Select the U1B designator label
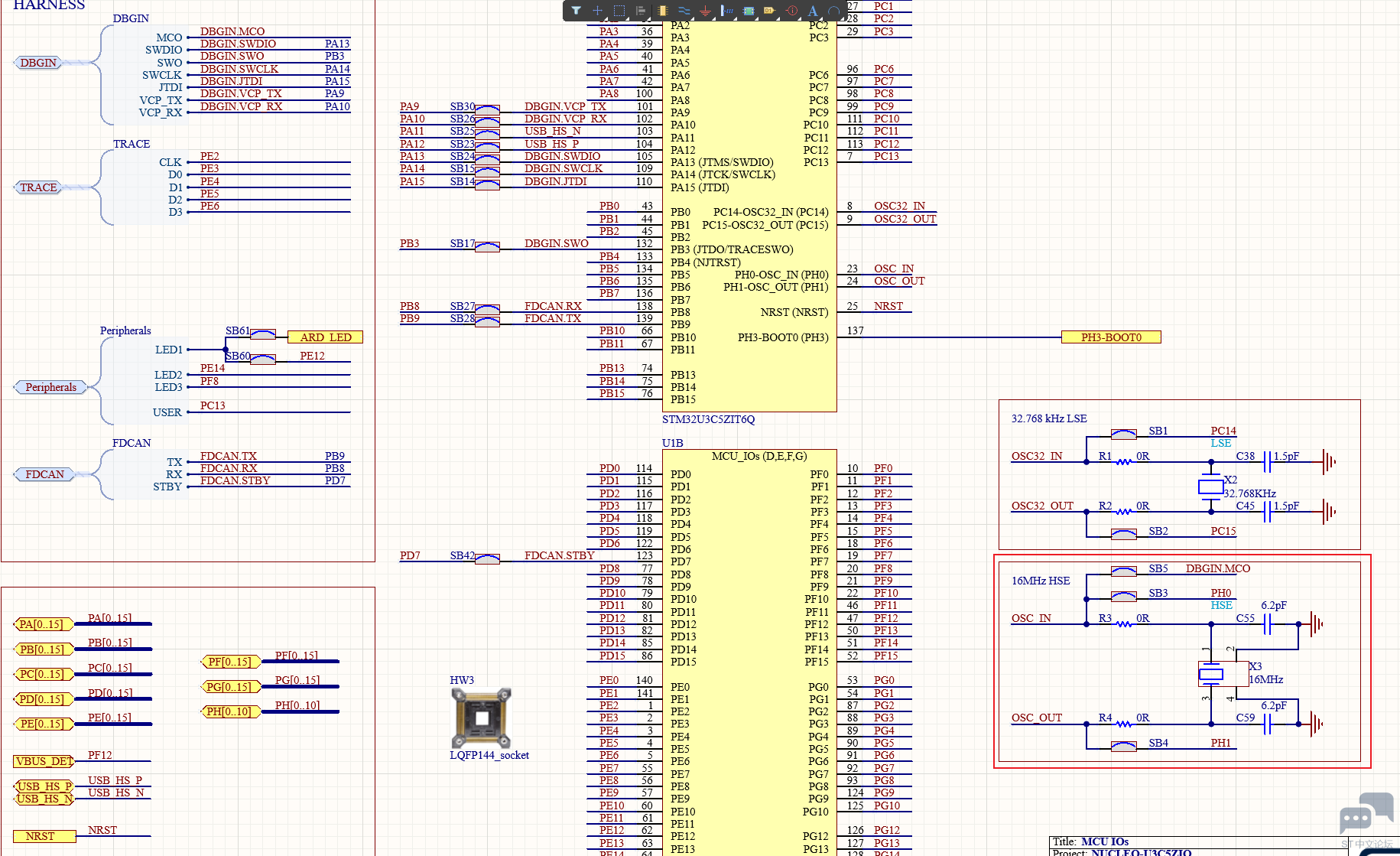Image resolution: width=1400 pixels, height=856 pixels. [x=672, y=443]
